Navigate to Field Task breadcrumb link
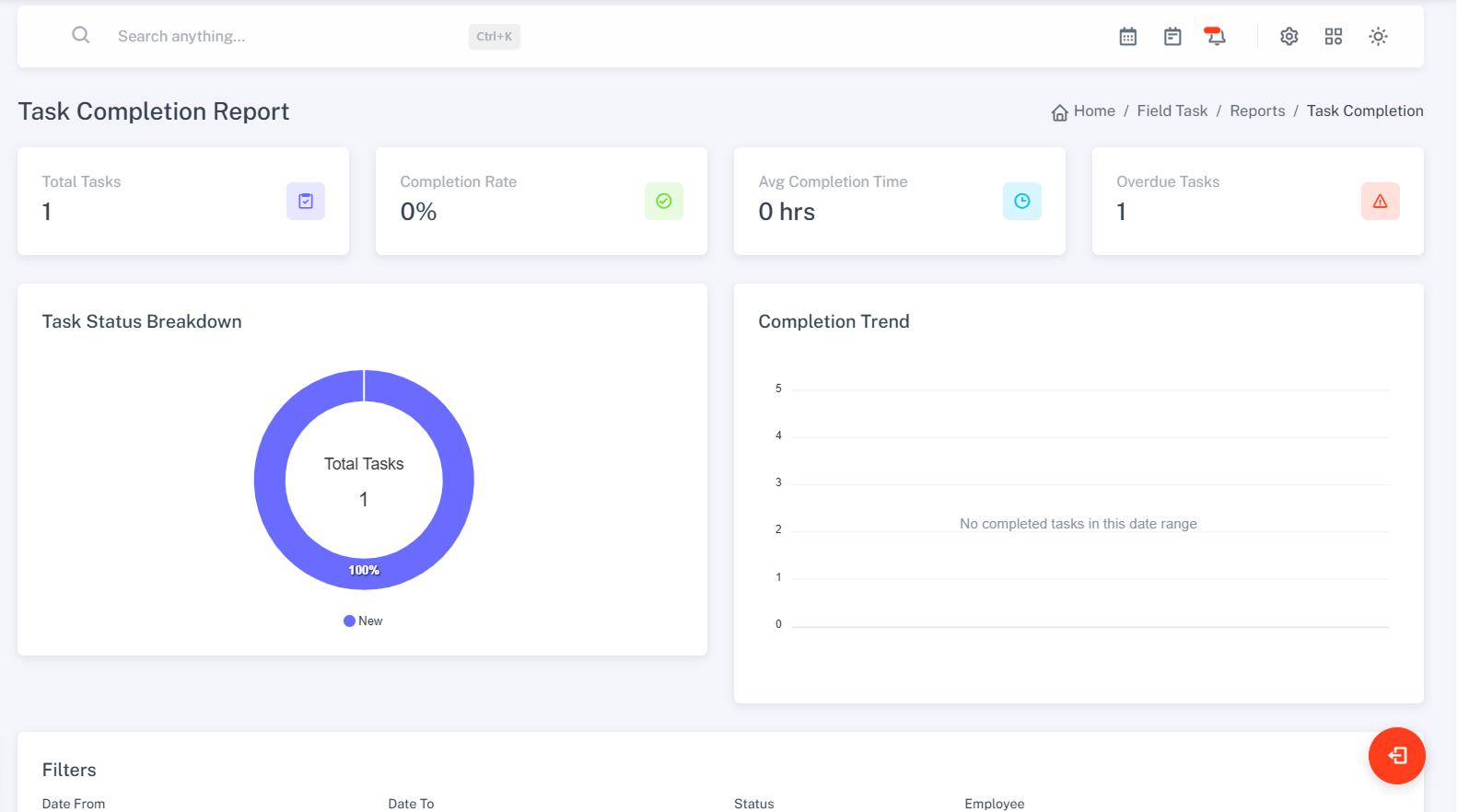The image size is (1458, 812). [x=1172, y=110]
